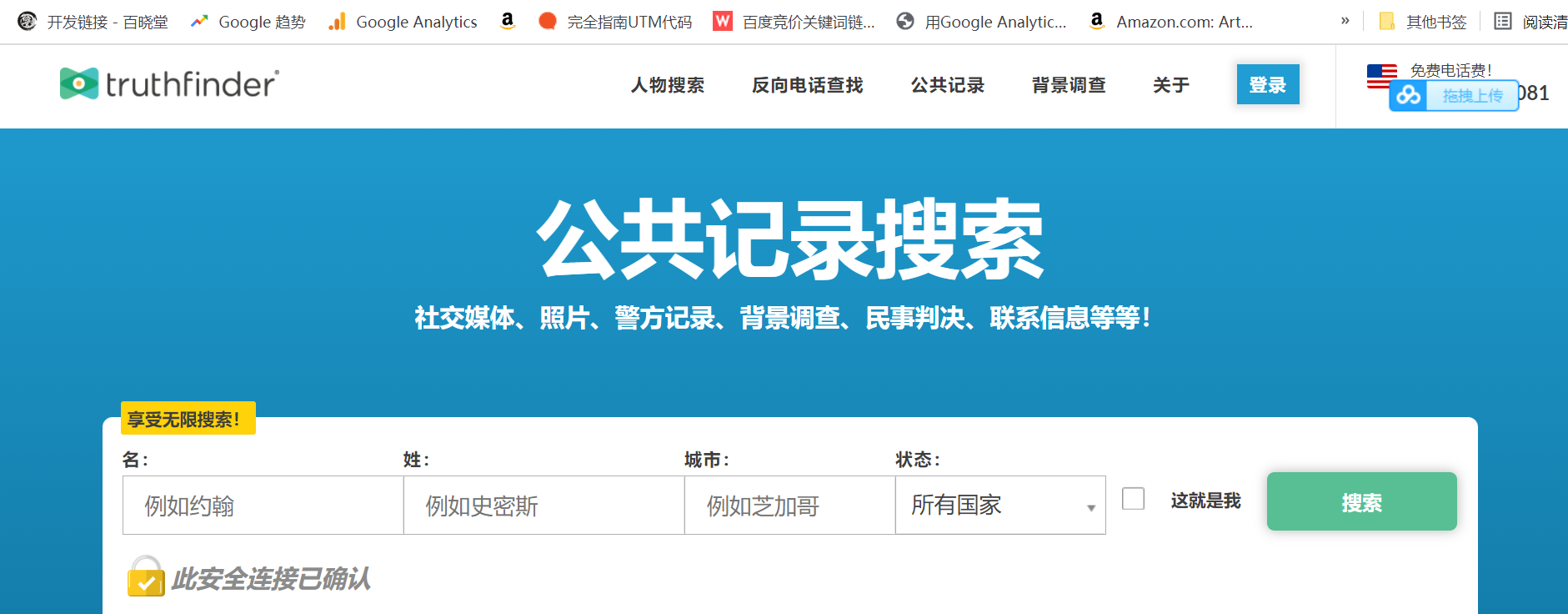Open the Google 趋势 bookmark
1568x614 pixels.
(x=248, y=22)
